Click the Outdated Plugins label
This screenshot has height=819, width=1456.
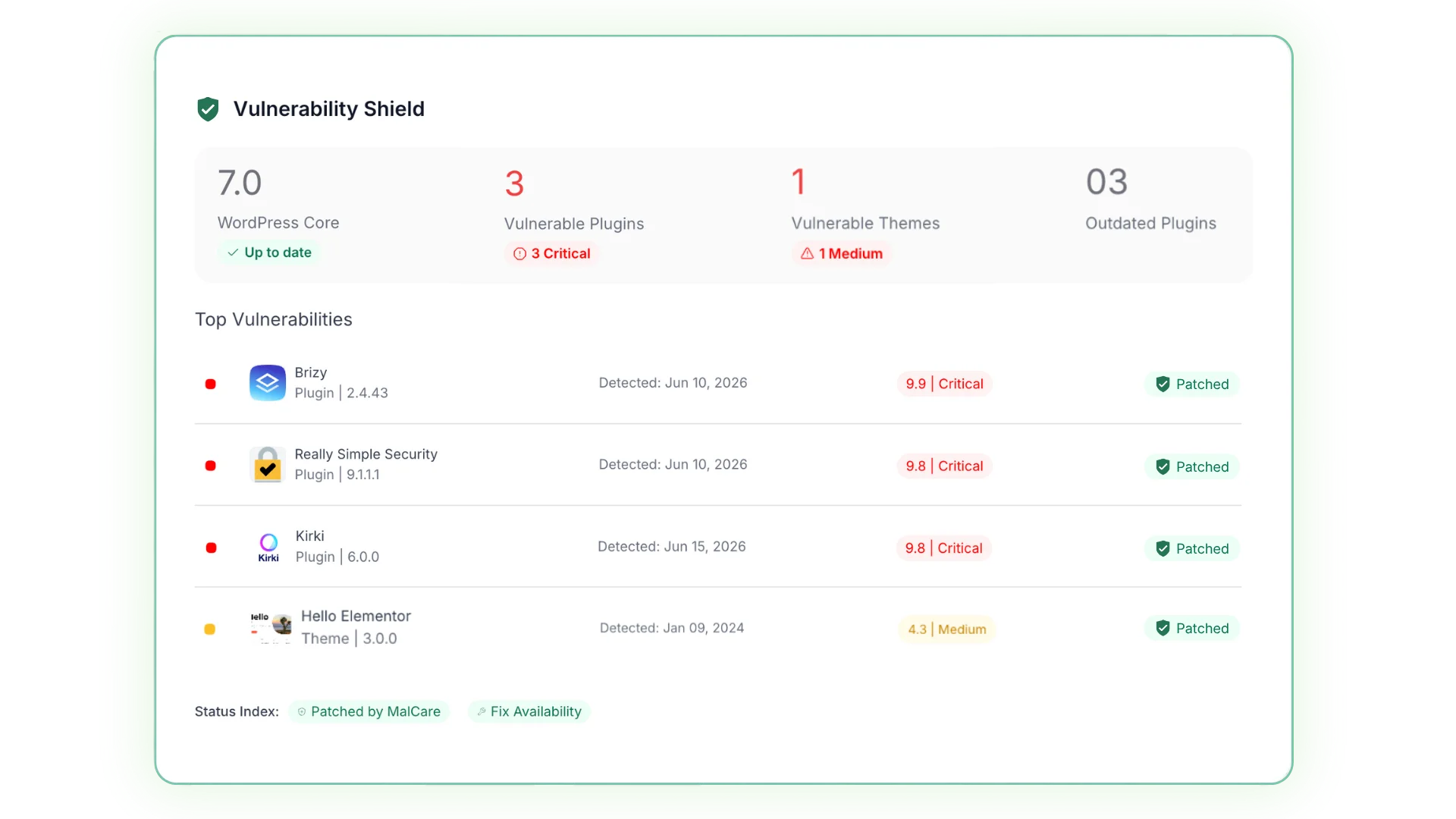1151,224
